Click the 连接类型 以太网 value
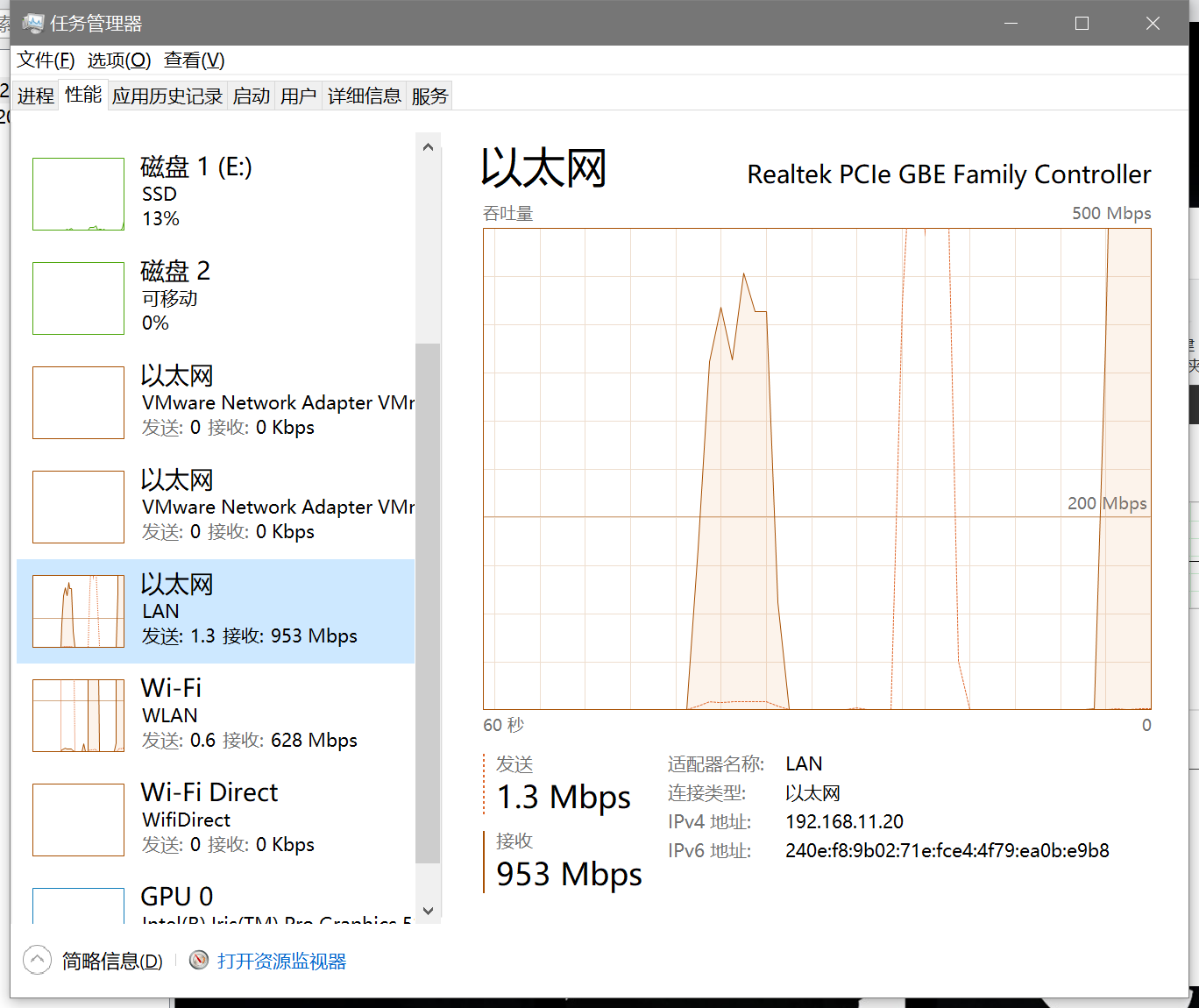This screenshot has height=1008, width=1199. coord(812,793)
